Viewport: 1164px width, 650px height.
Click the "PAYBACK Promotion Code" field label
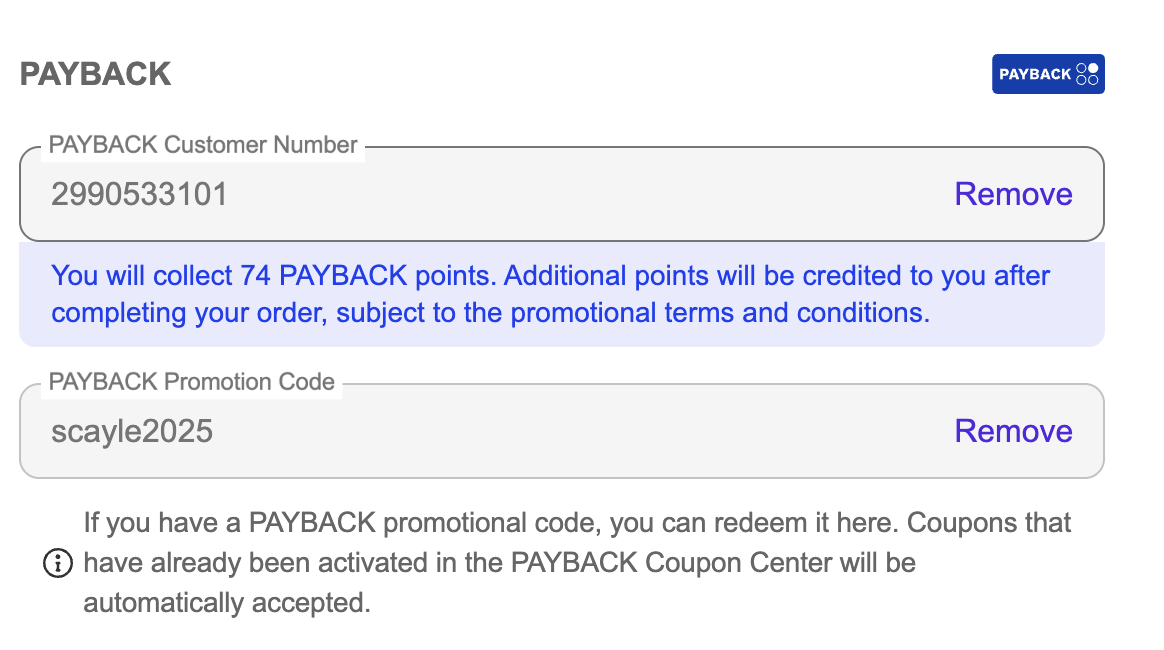(x=192, y=382)
